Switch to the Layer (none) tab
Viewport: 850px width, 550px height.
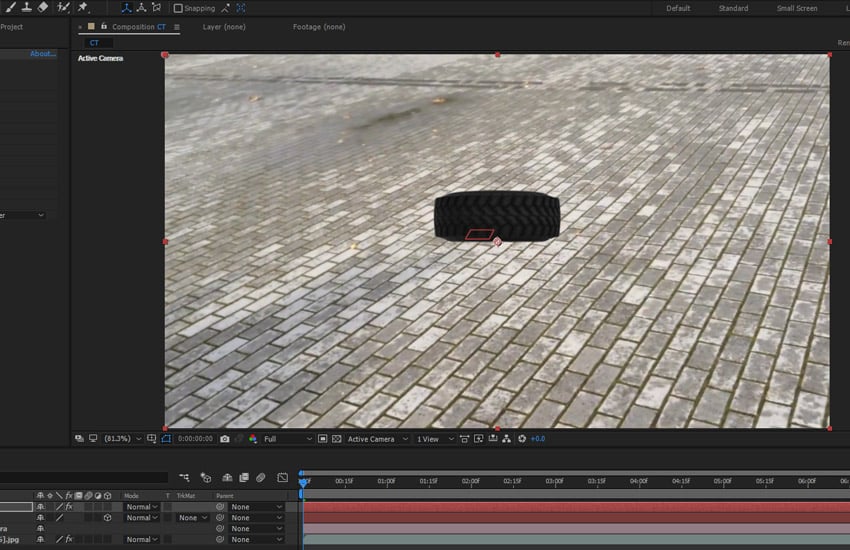(224, 27)
